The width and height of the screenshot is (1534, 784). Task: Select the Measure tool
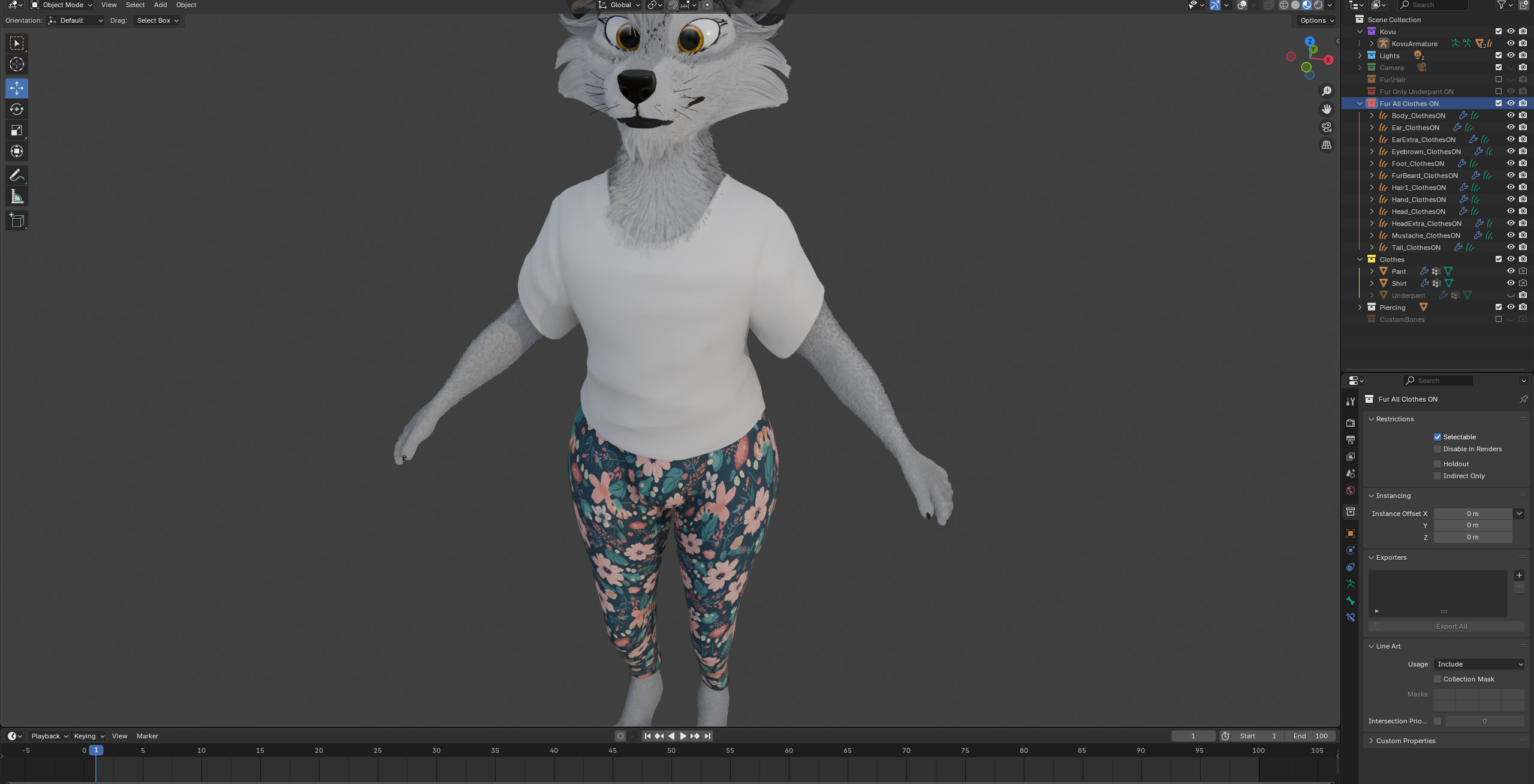point(17,197)
